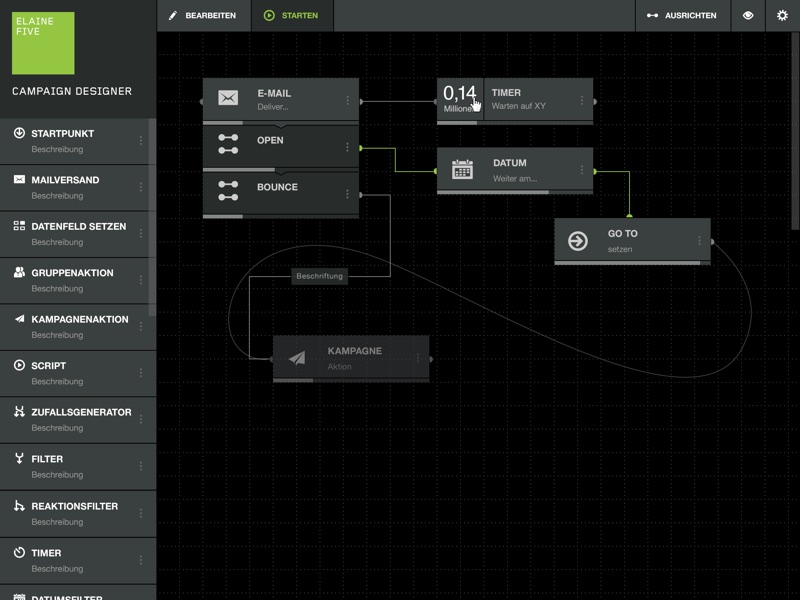Click the Gruppenaktion people icon
800x600 pixels.
click(19, 272)
